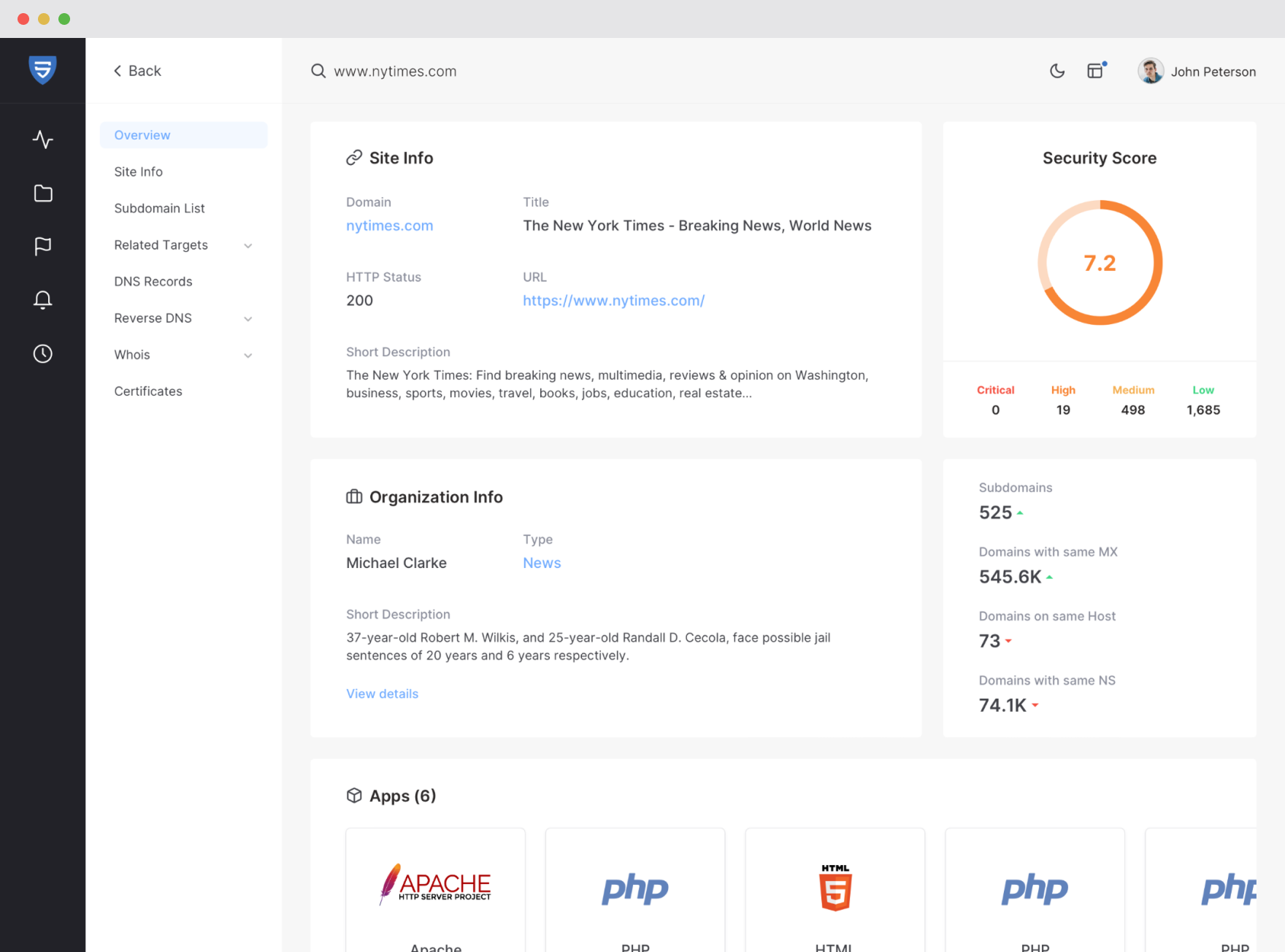Click the 545.6K same MX value
Viewport: 1285px width, 952px height.
[x=1010, y=577]
